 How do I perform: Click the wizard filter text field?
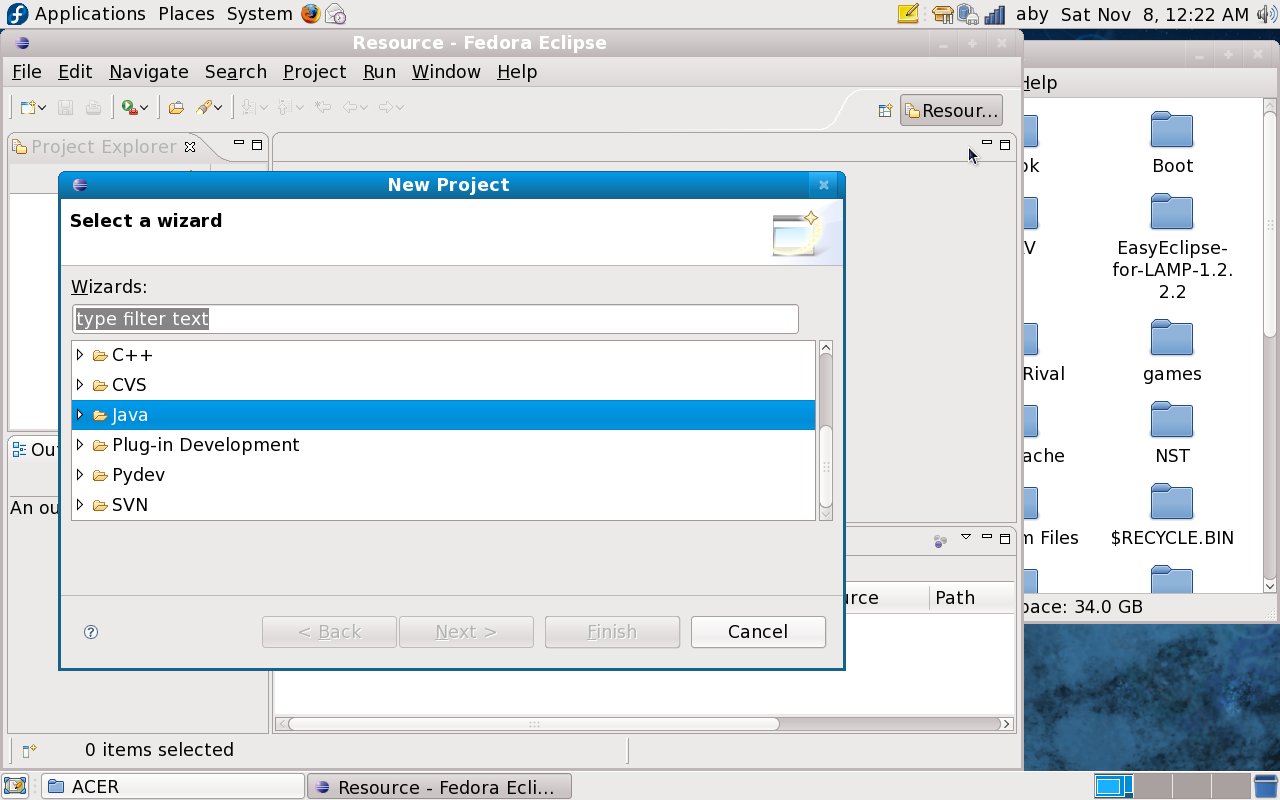(435, 319)
